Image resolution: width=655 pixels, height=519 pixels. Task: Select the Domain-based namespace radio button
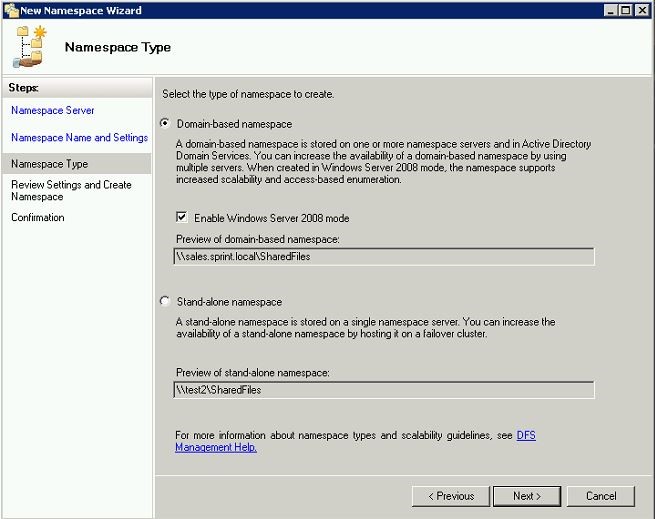point(165,123)
